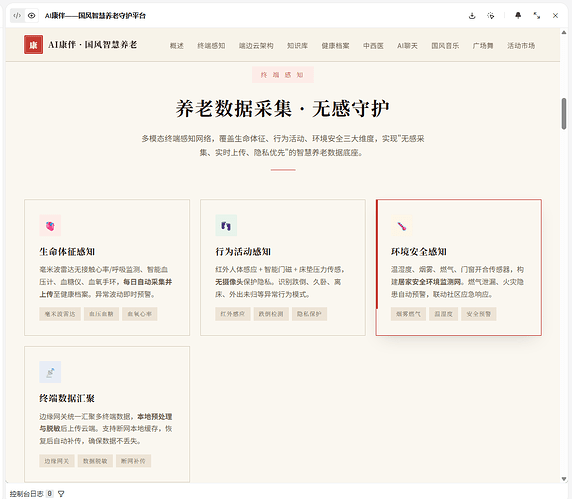Click the 行为活动感知 footprints icon
The height and width of the screenshot is (499, 572).
click(226, 226)
